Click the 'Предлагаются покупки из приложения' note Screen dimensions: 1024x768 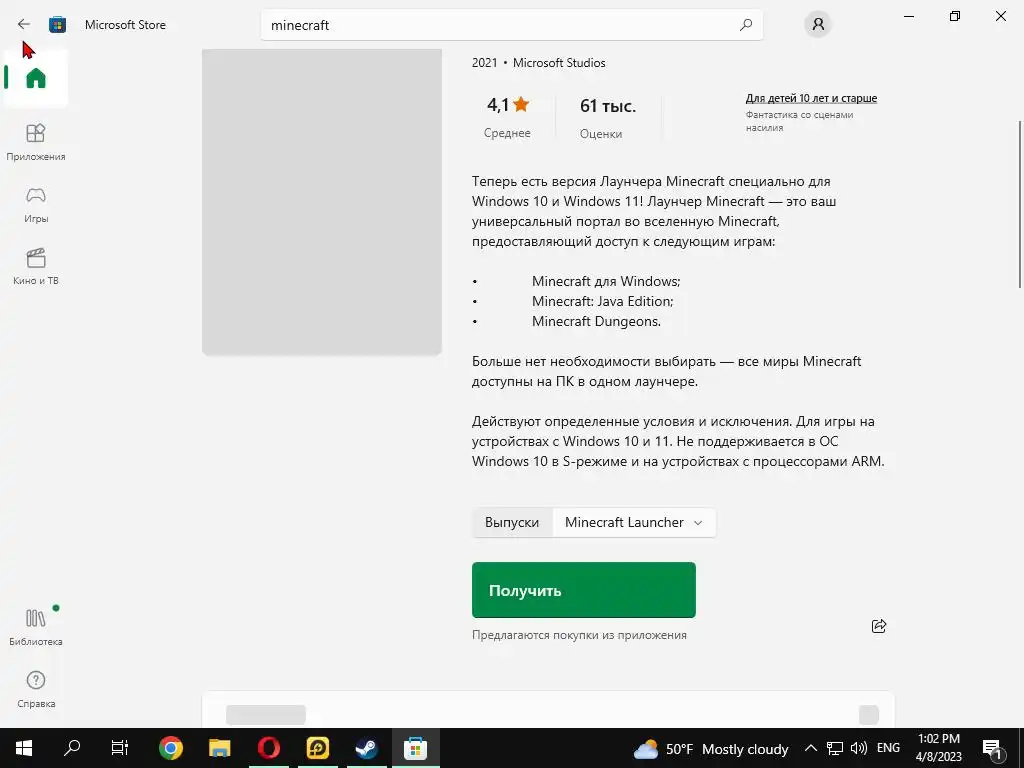[579, 635]
